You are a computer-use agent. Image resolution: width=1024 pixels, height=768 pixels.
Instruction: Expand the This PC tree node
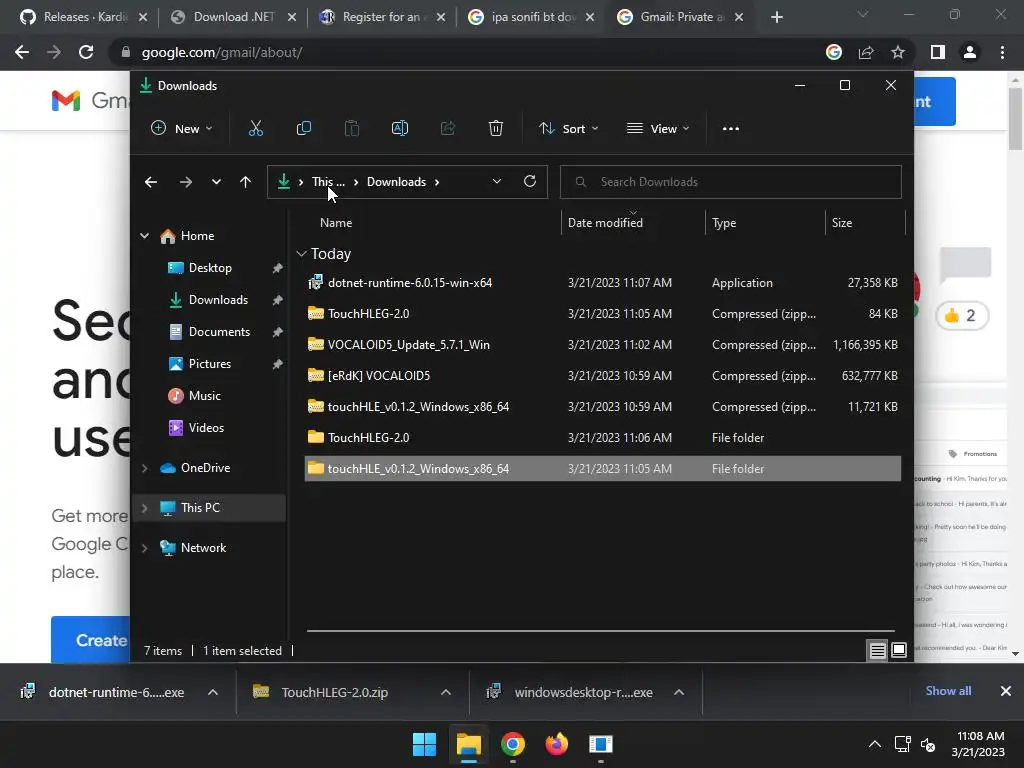tap(144, 508)
